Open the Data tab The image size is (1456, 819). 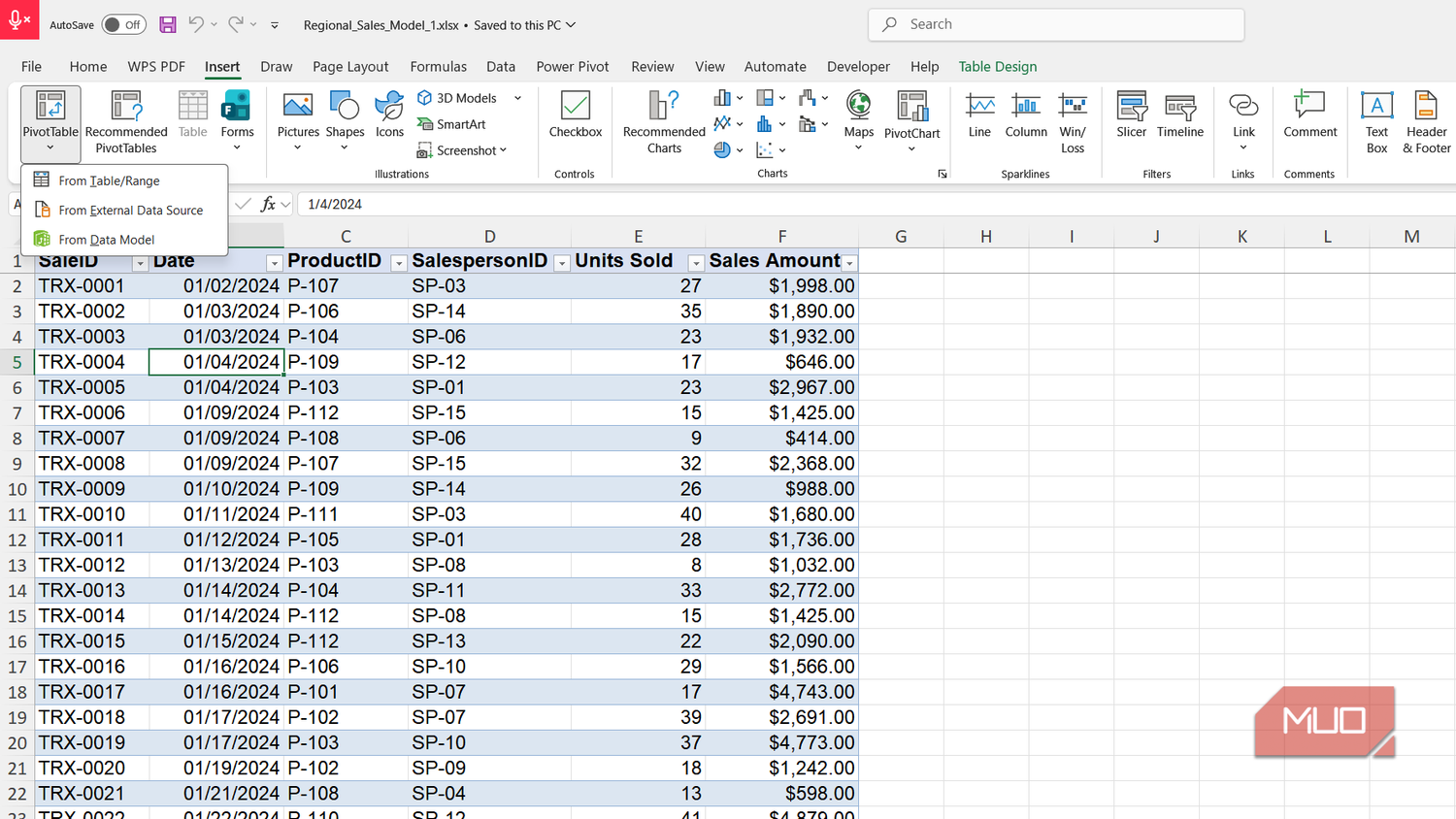click(x=501, y=66)
